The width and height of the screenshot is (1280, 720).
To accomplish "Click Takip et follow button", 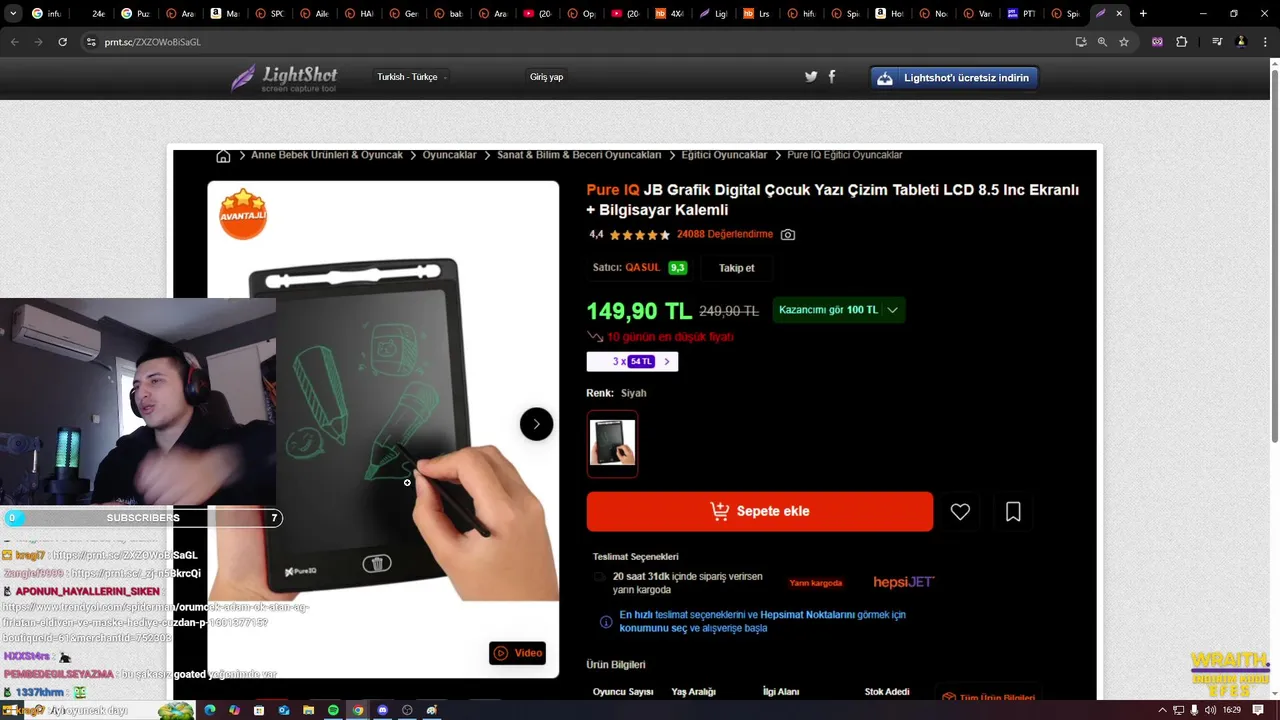I will [x=736, y=268].
